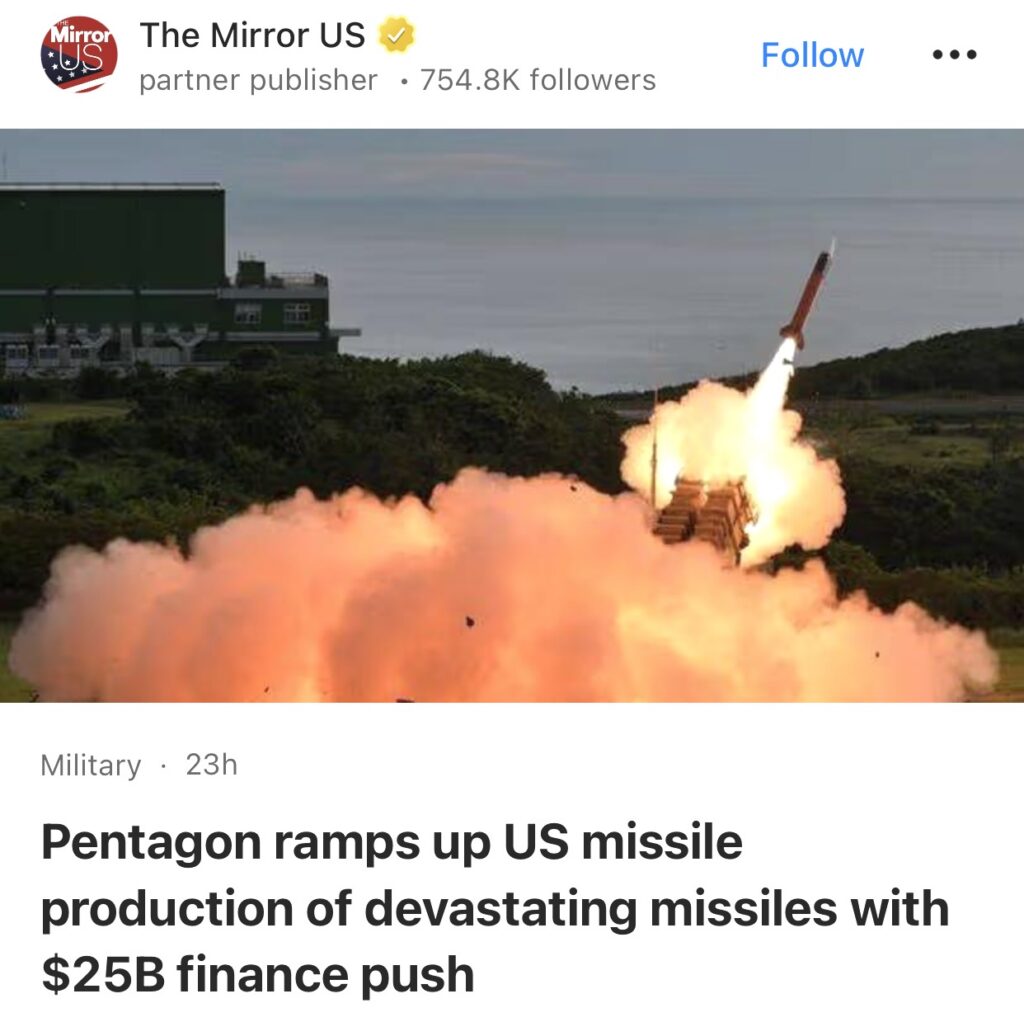This screenshot has width=1024, height=1022.
Task: Select the partner publisher label
Action: [258, 80]
